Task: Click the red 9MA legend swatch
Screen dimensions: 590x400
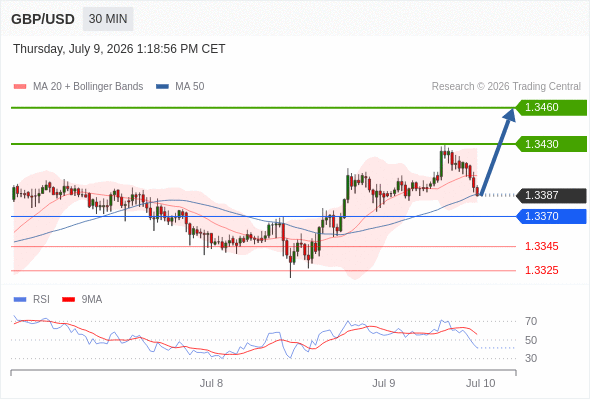Action: [x=68, y=300]
